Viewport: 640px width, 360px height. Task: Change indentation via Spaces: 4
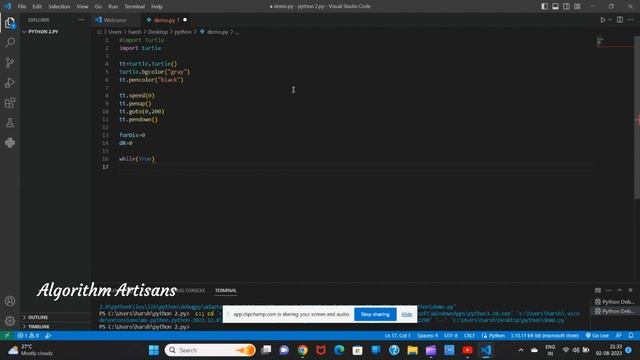tap(427, 336)
